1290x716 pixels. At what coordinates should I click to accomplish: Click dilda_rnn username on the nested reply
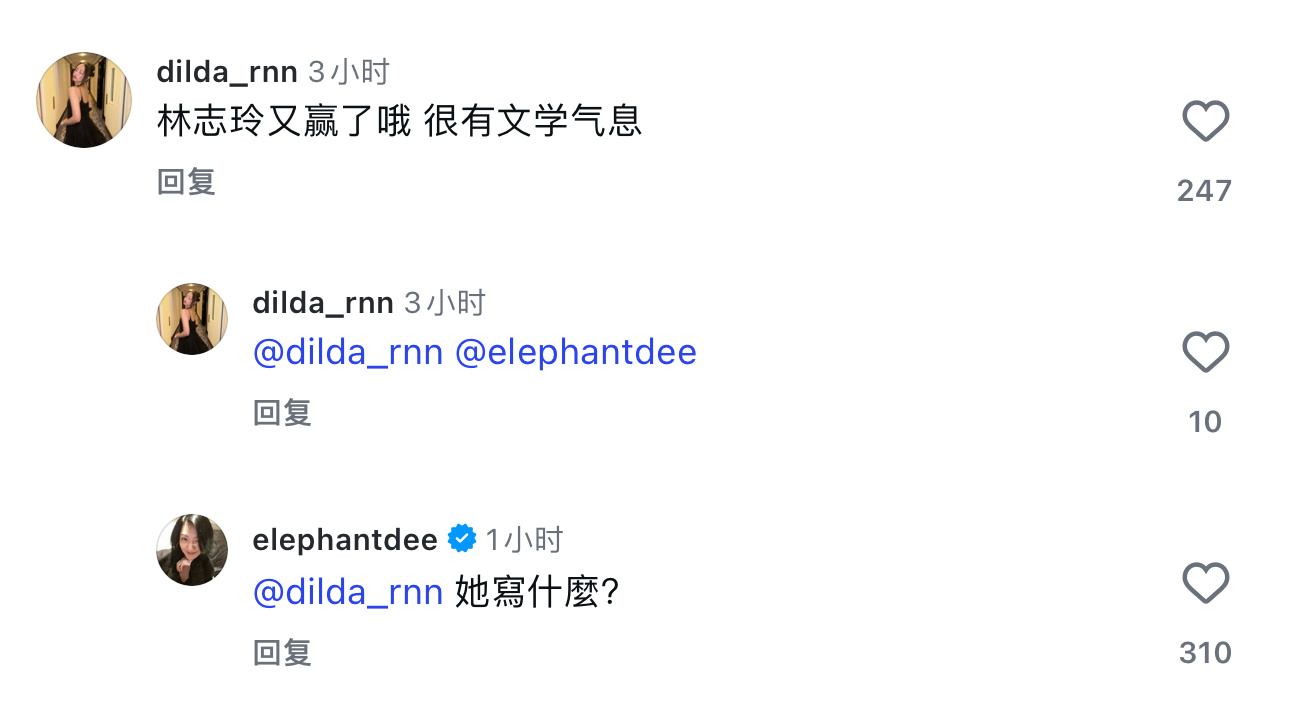(323, 303)
